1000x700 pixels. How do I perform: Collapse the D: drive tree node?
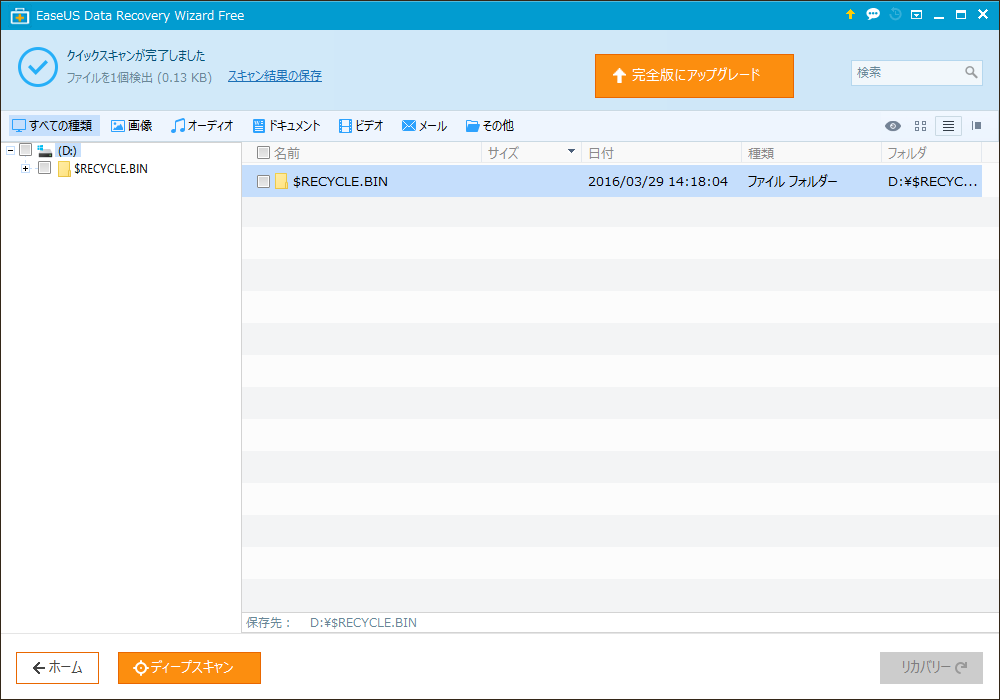tap(10, 150)
